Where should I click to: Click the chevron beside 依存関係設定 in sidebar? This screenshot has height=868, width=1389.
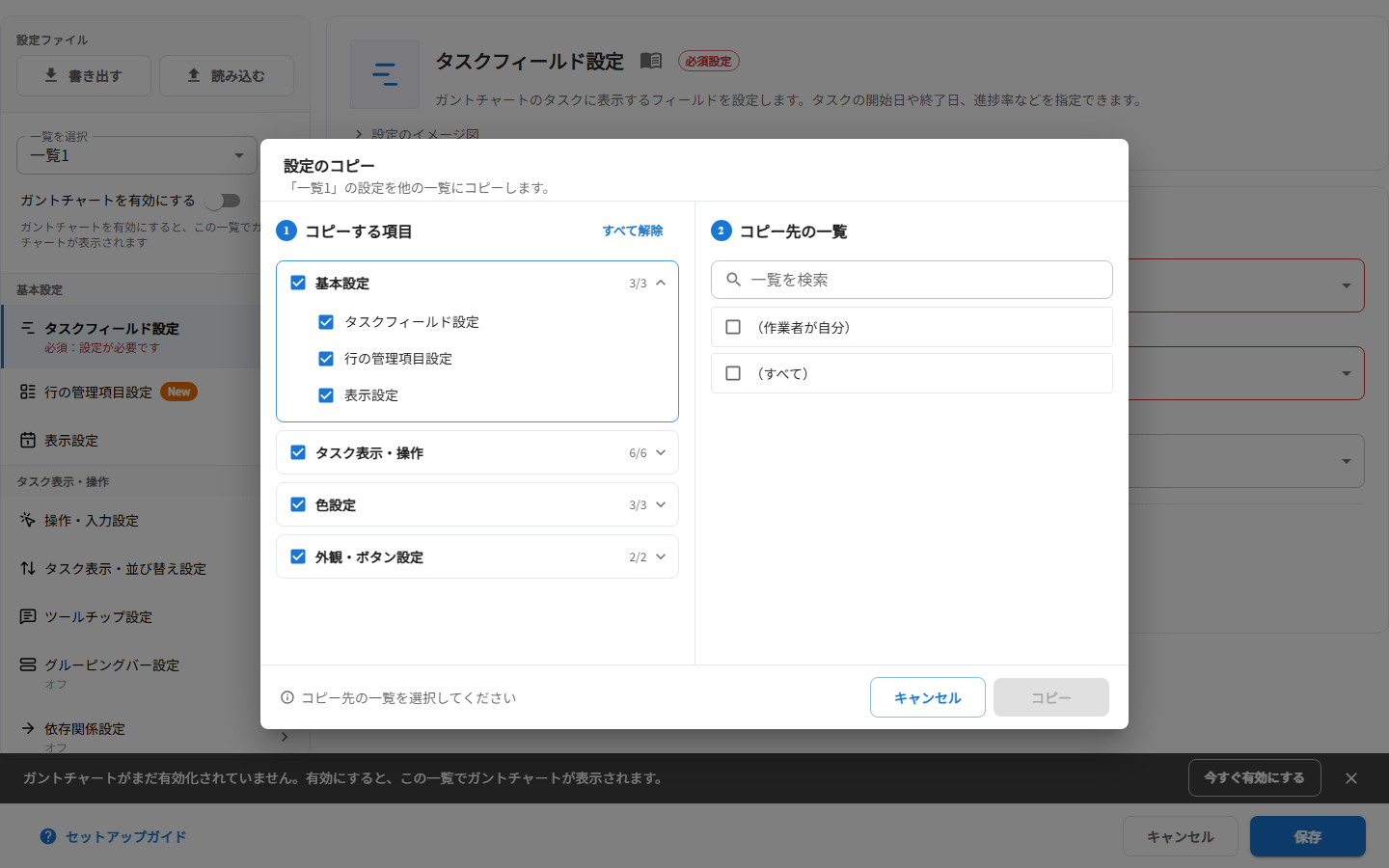click(285, 737)
